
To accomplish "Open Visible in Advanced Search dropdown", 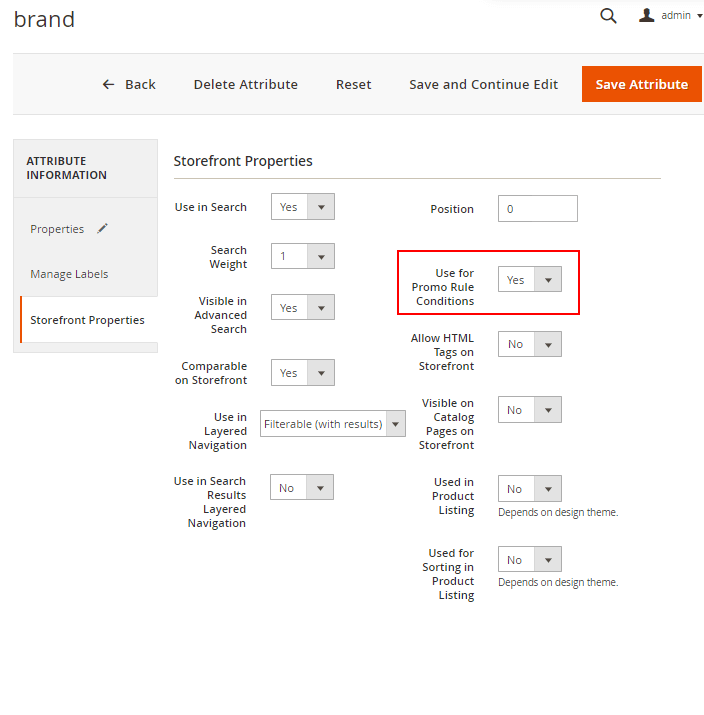I will 302,308.
